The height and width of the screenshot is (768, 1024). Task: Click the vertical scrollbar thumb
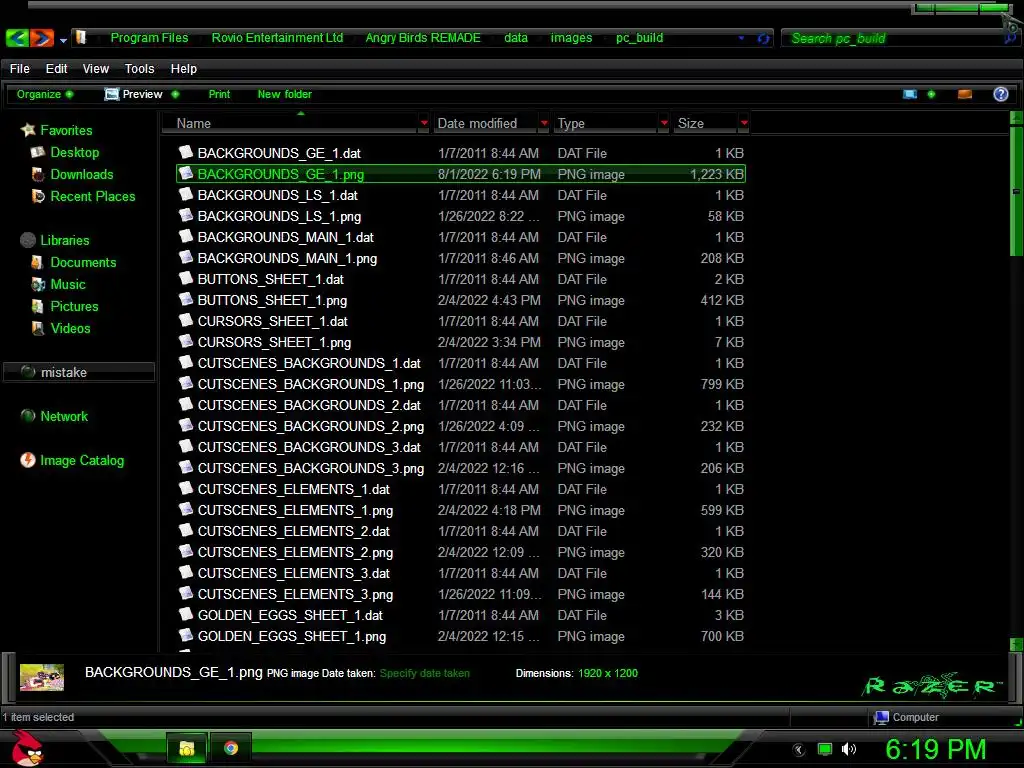tap(1016, 191)
